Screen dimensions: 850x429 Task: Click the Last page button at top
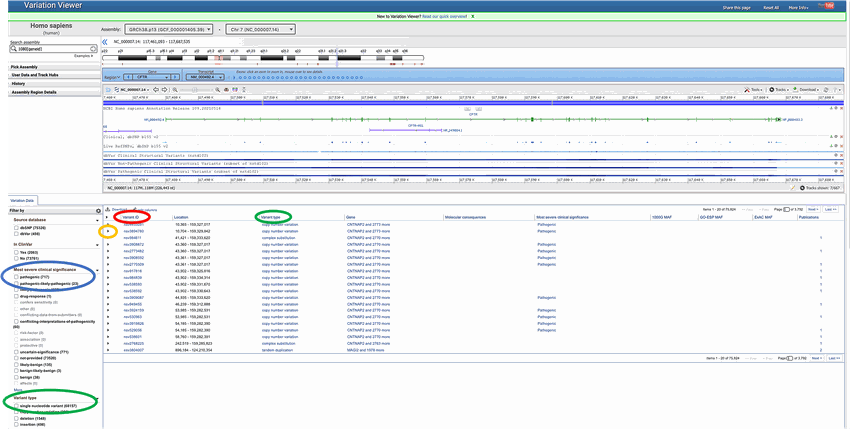pyautogui.click(x=831, y=209)
